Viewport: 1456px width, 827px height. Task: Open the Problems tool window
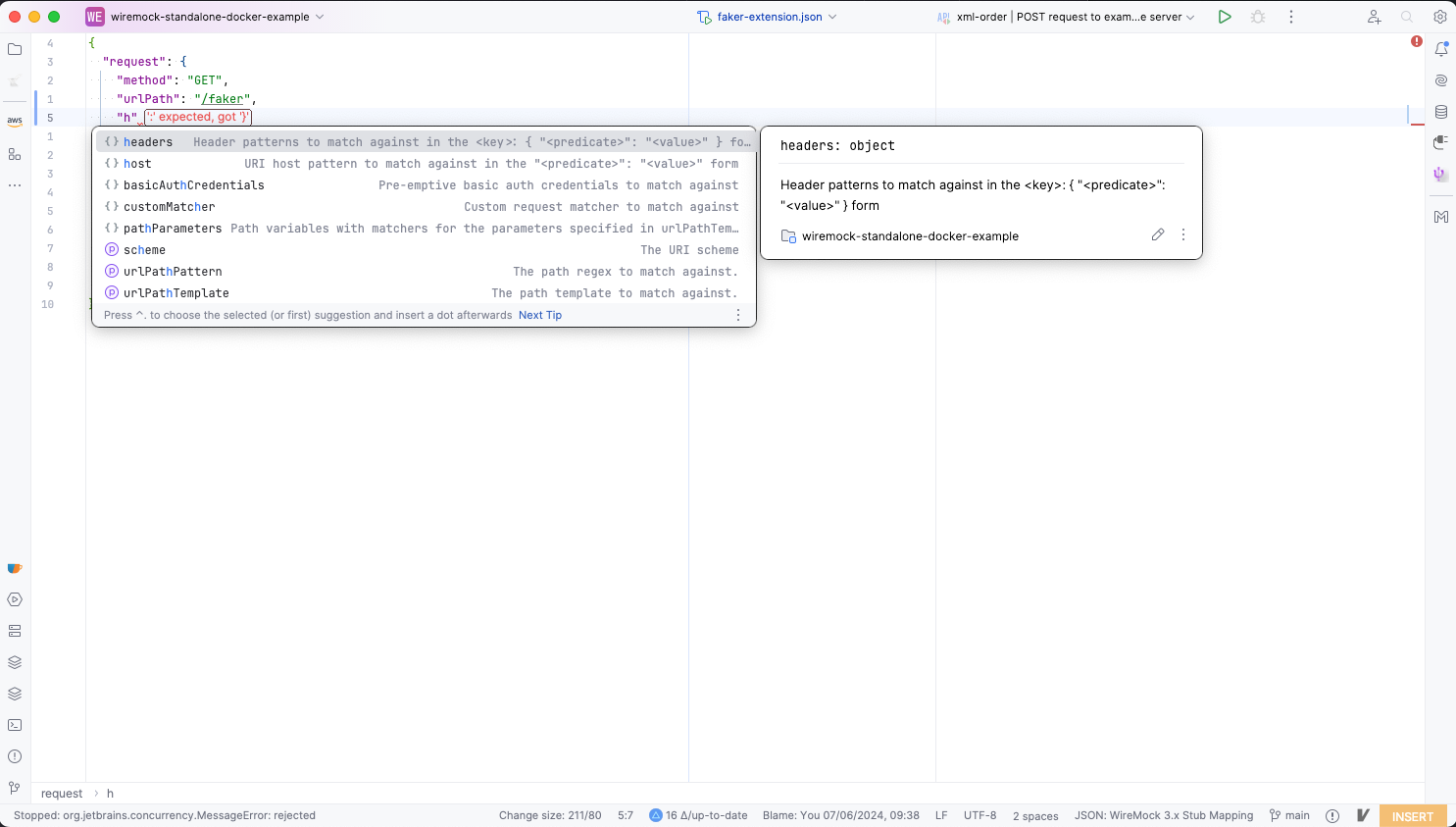click(15, 756)
